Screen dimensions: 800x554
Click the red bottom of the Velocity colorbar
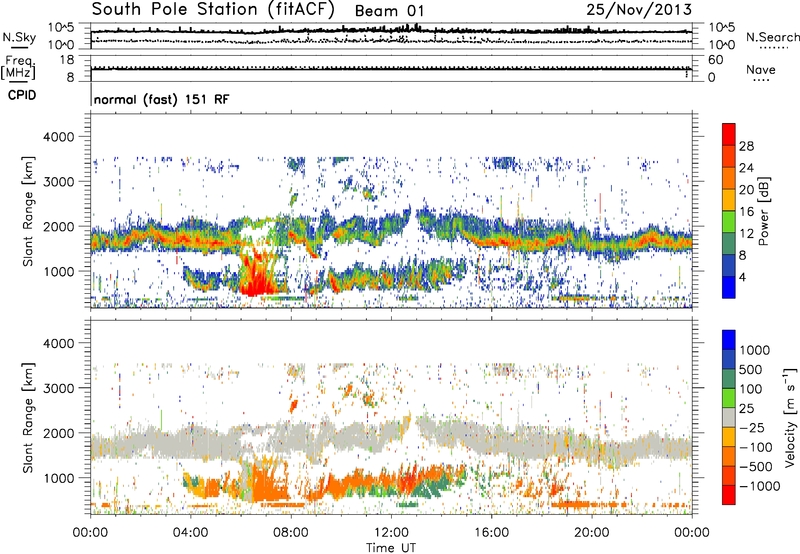pyautogui.click(x=729, y=495)
